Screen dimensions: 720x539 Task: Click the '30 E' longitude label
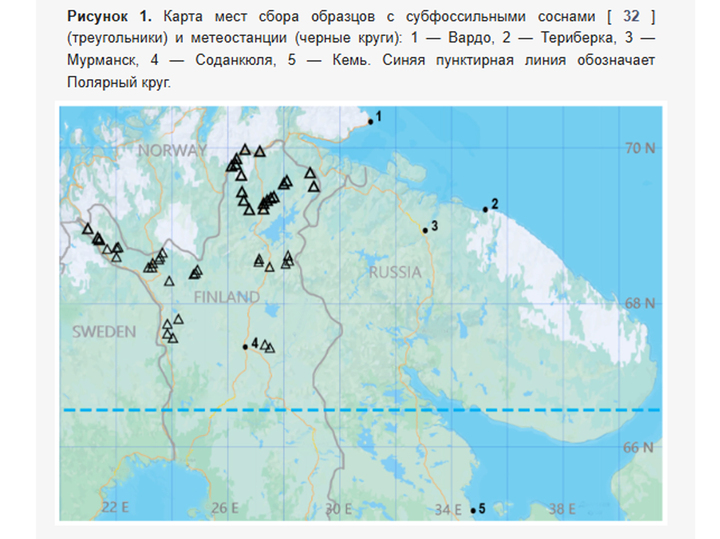pos(338,509)
